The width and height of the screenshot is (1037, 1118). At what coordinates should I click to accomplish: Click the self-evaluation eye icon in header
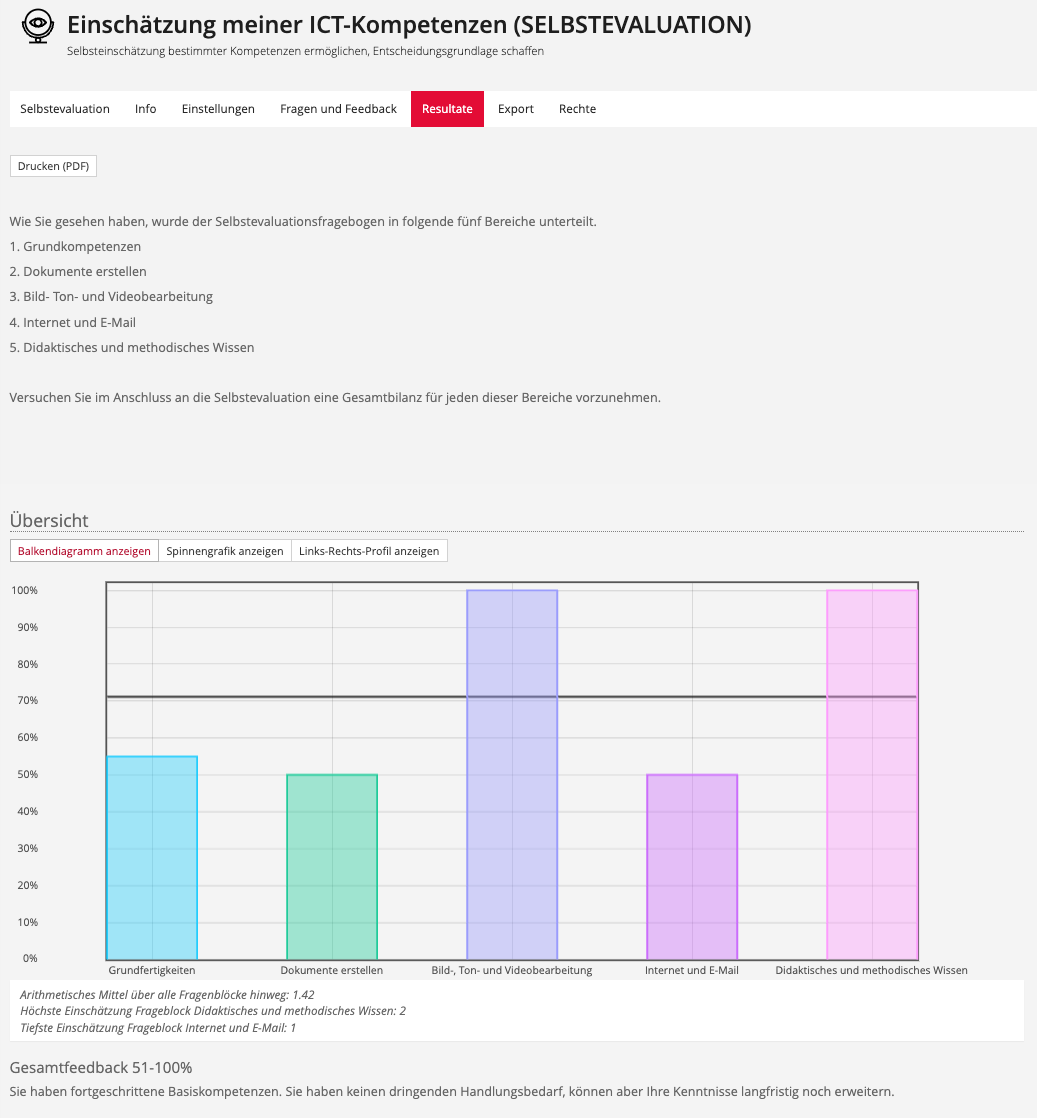pyautogui.click(x=38, y=27)
